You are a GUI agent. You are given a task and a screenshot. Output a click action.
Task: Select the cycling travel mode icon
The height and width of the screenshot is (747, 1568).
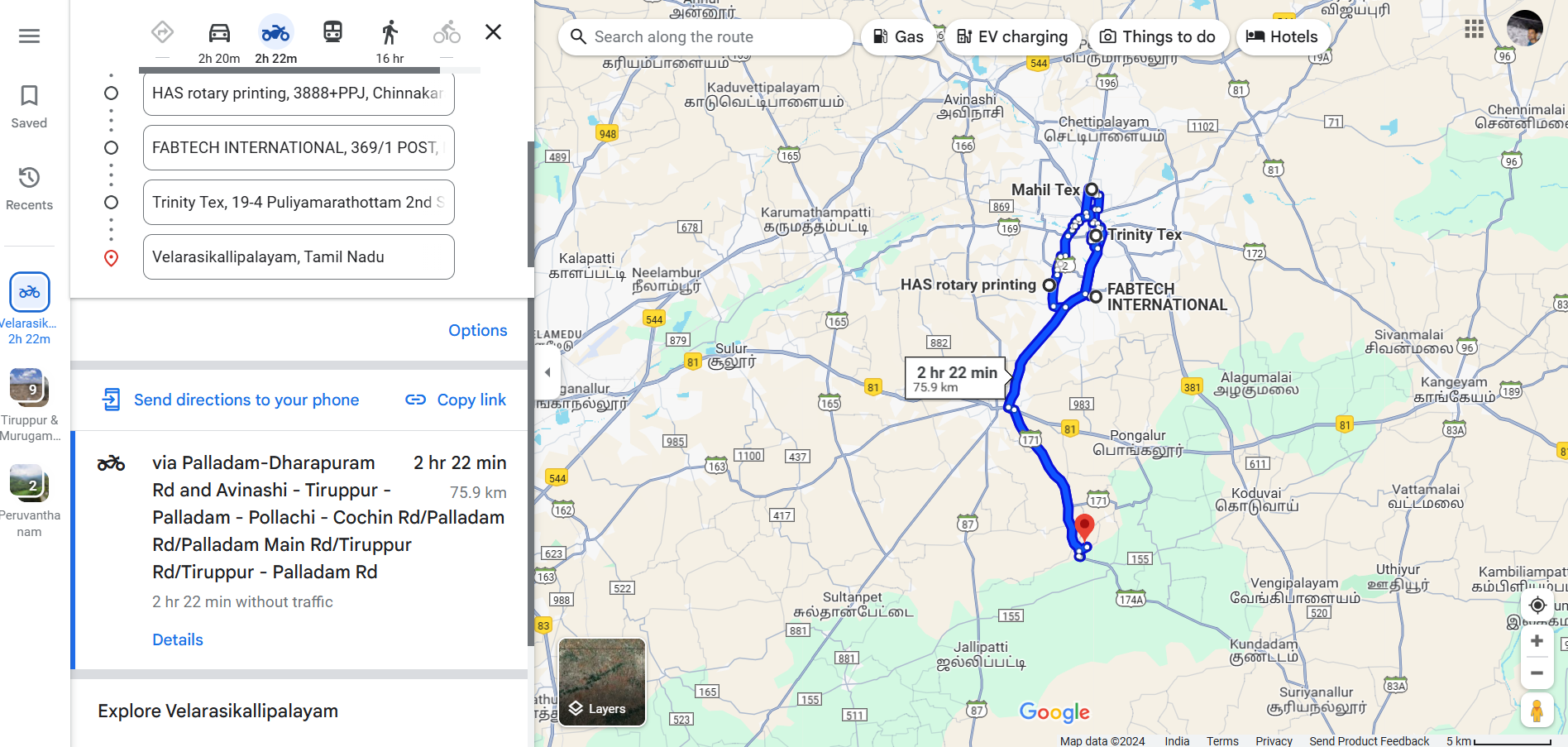pos(447,33)
